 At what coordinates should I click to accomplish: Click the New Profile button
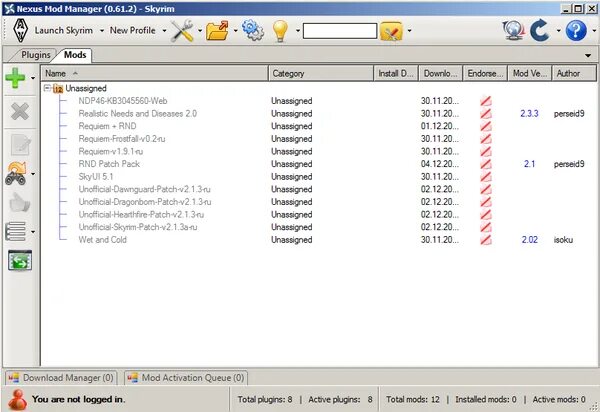tap(132, 31)
